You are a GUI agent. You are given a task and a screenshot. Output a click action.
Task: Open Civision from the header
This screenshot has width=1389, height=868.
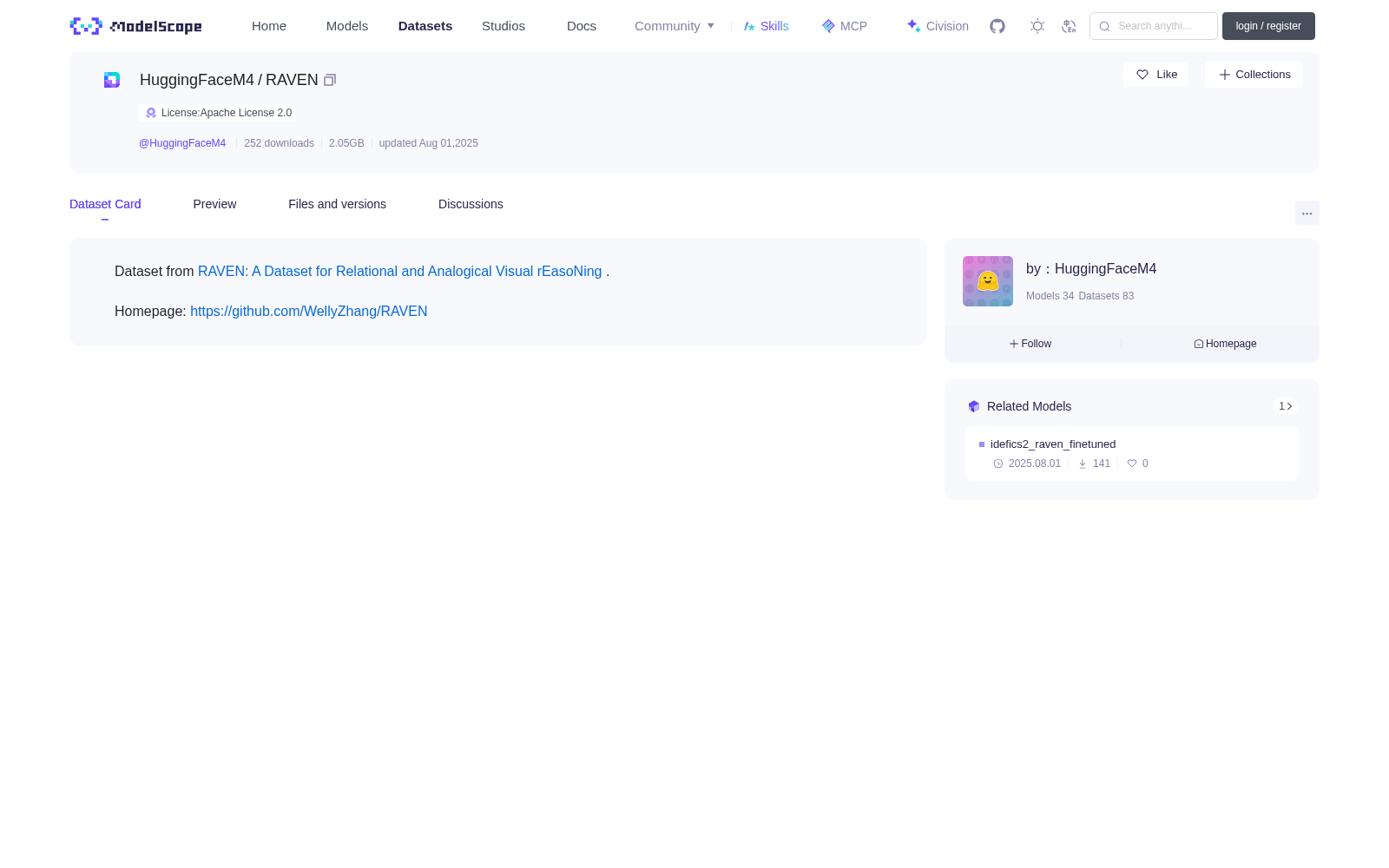pyautogui.click(x=938, y=26)
